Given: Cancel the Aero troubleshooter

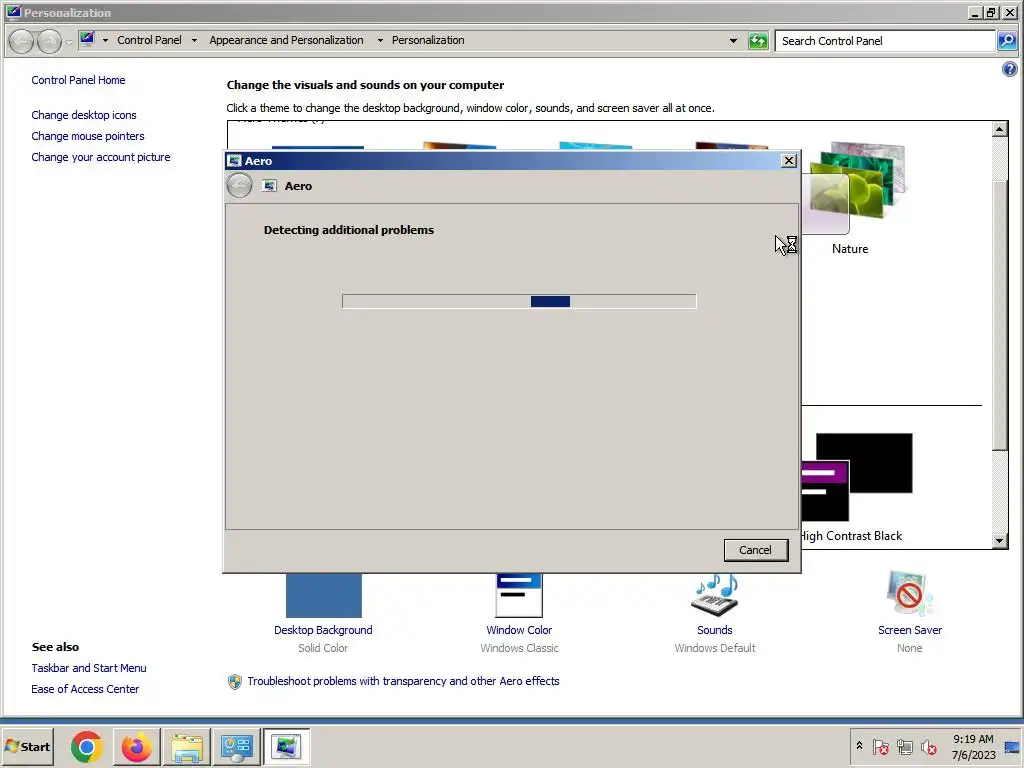Looking at the screenshot, I should click(756, 550).
